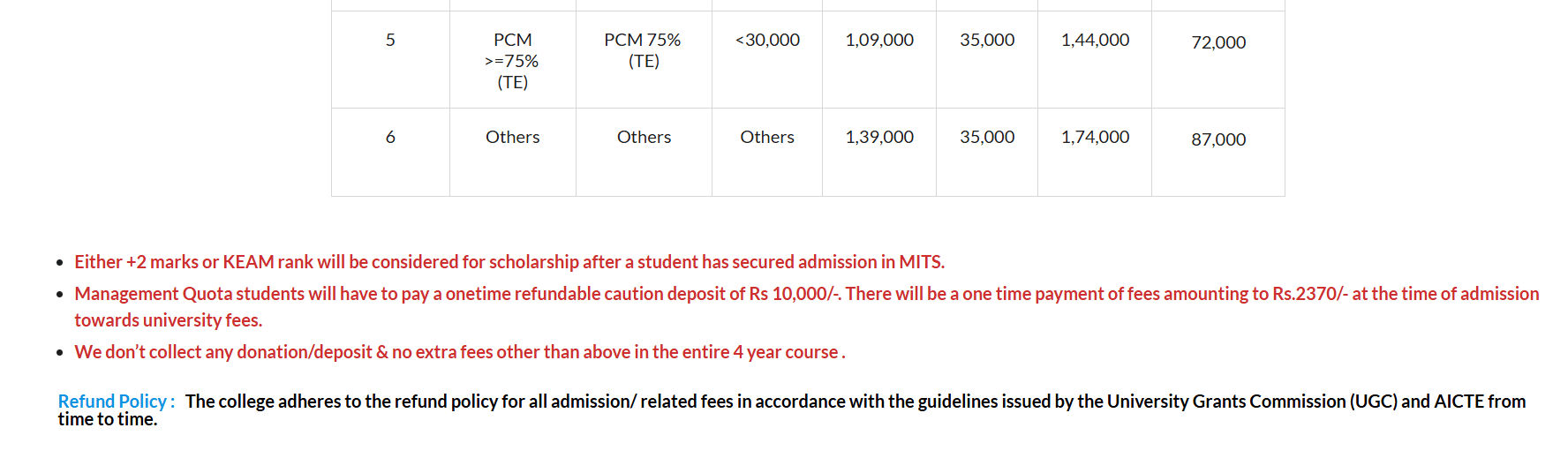Click 35,000 in the row numbered 5

pos(987,41)
